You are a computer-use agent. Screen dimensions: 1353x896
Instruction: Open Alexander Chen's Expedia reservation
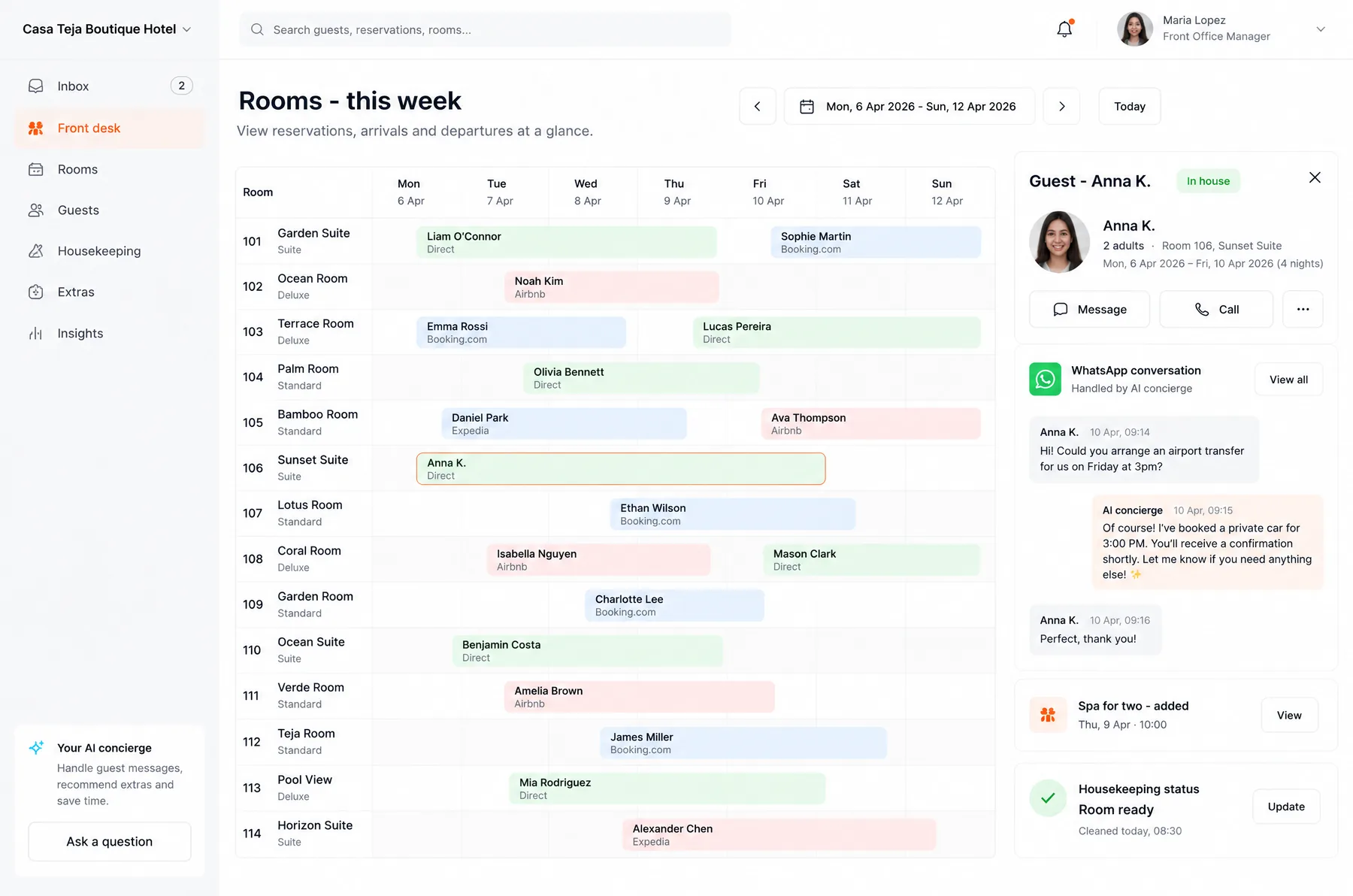pos(779,834)
